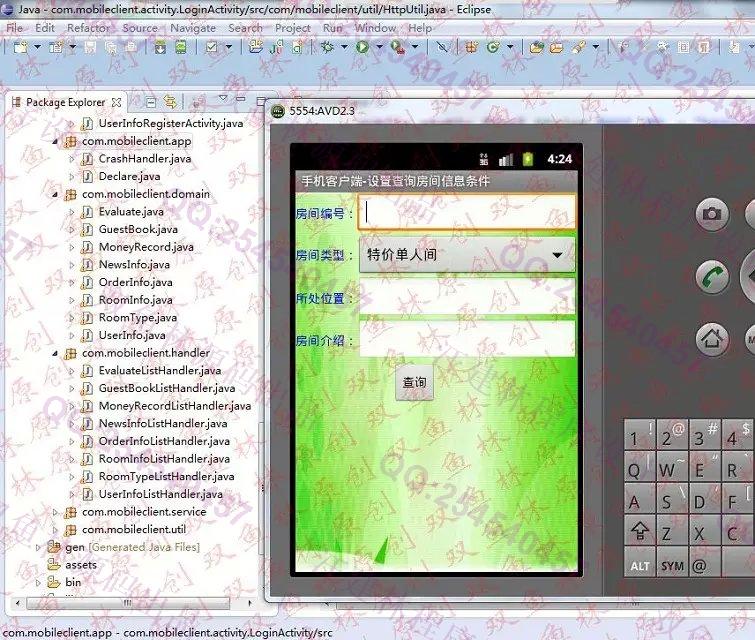Open Android Virtual Device Manager icon
Viewport: 755px width, 640px height.
pos(181,47)
